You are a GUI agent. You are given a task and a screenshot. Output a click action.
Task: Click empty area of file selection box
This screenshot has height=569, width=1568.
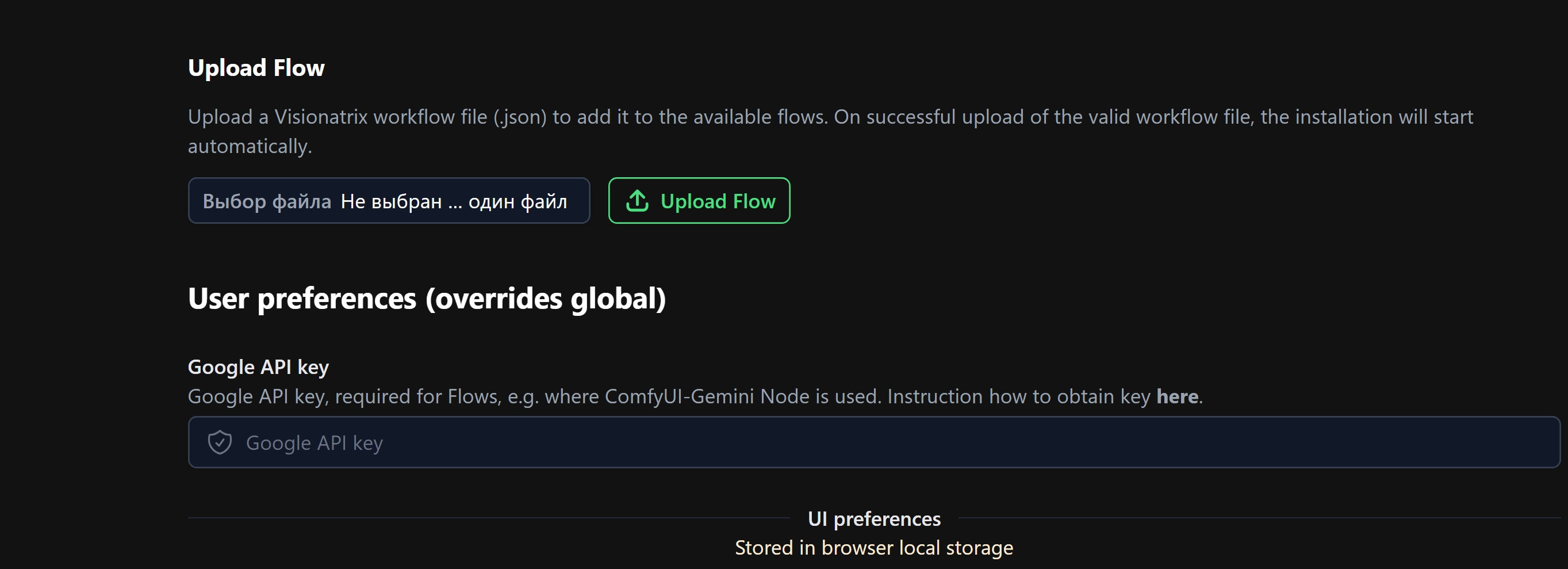pyautogui.click(x=578, y=200)
